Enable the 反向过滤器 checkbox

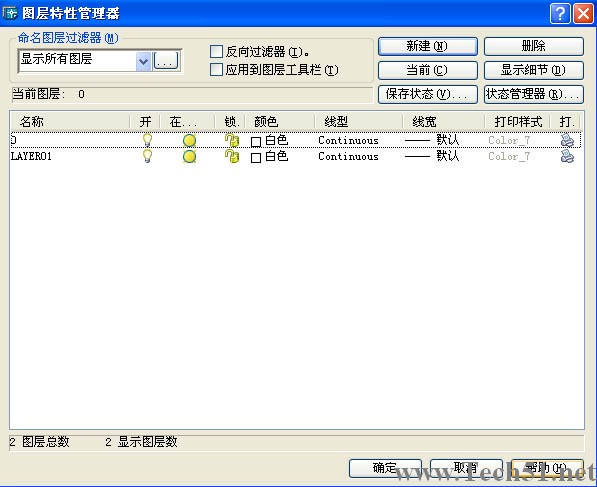216,51
